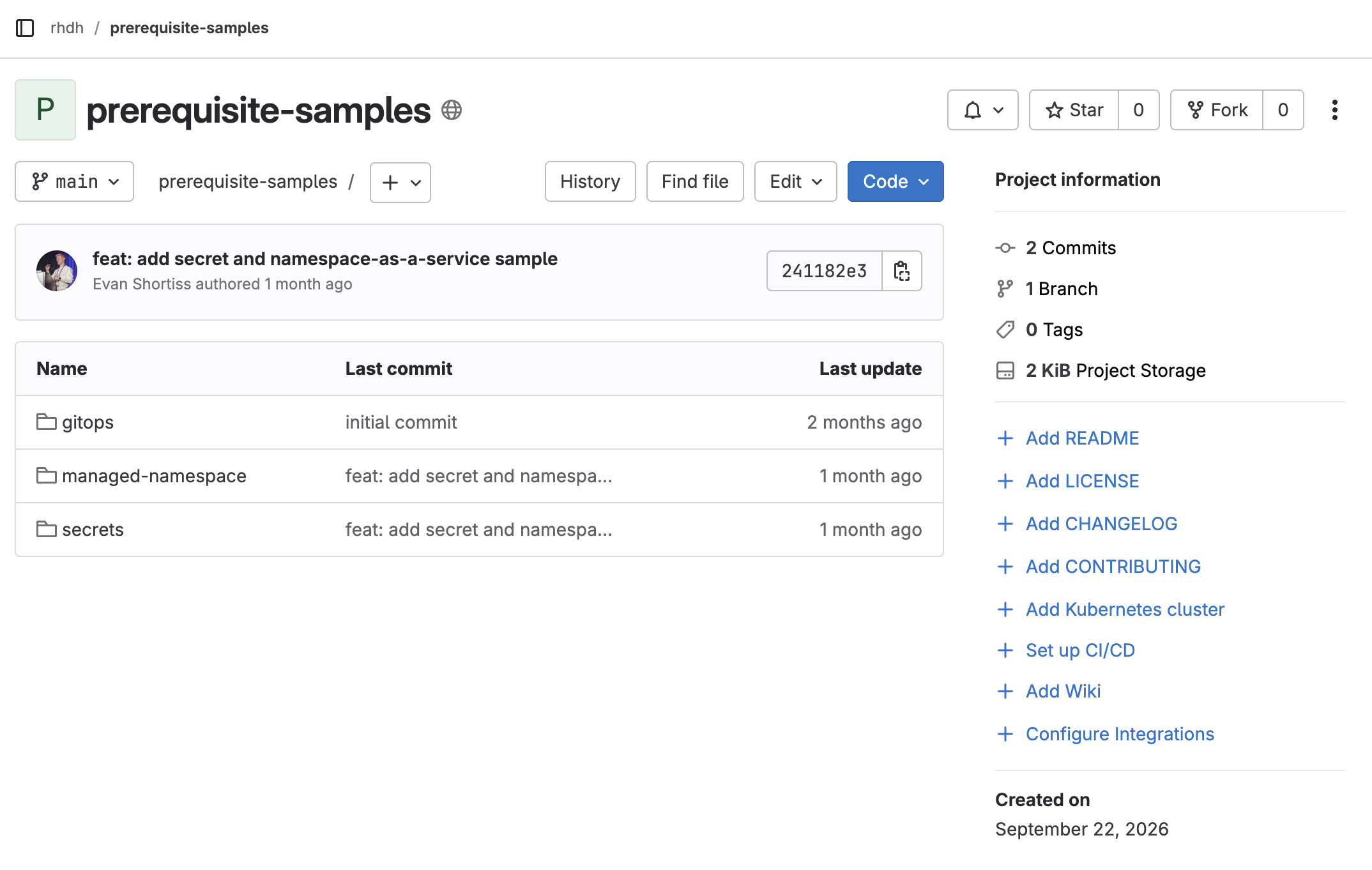
Task: Click prerequisite-samples breadcrumb in top bar
Action: (x=189, y=28)
